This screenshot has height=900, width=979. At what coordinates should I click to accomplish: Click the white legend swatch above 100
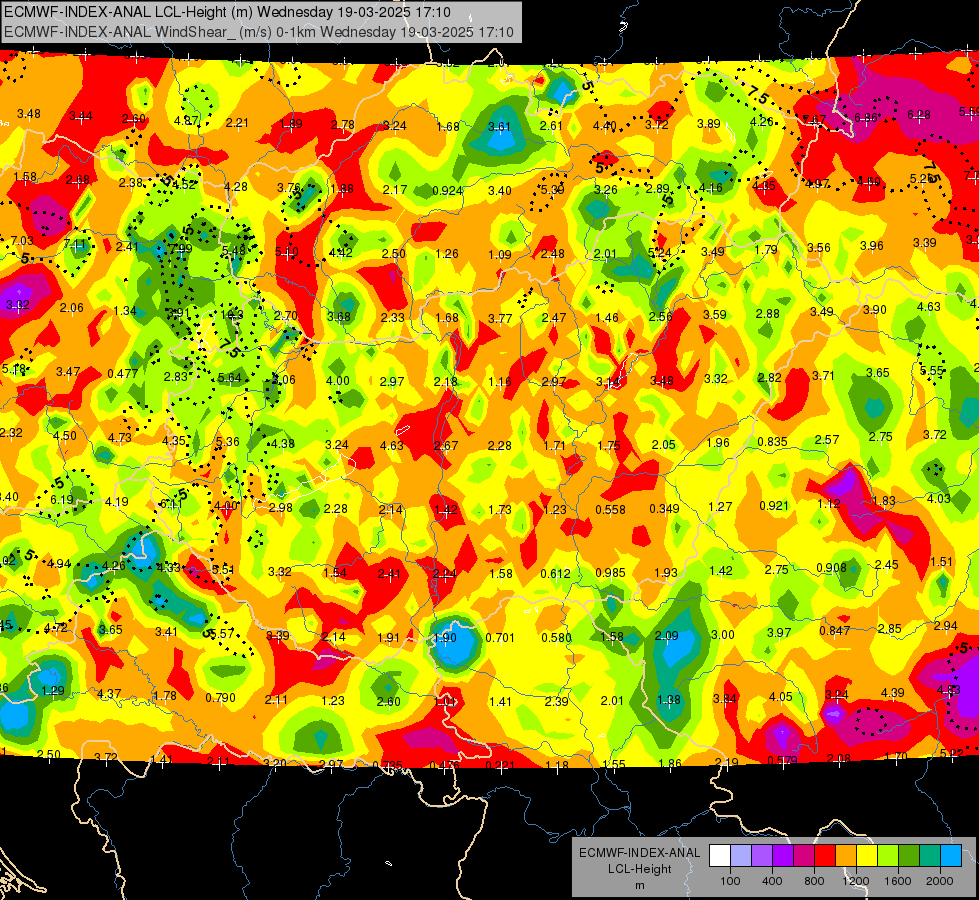tap(720, 856)
